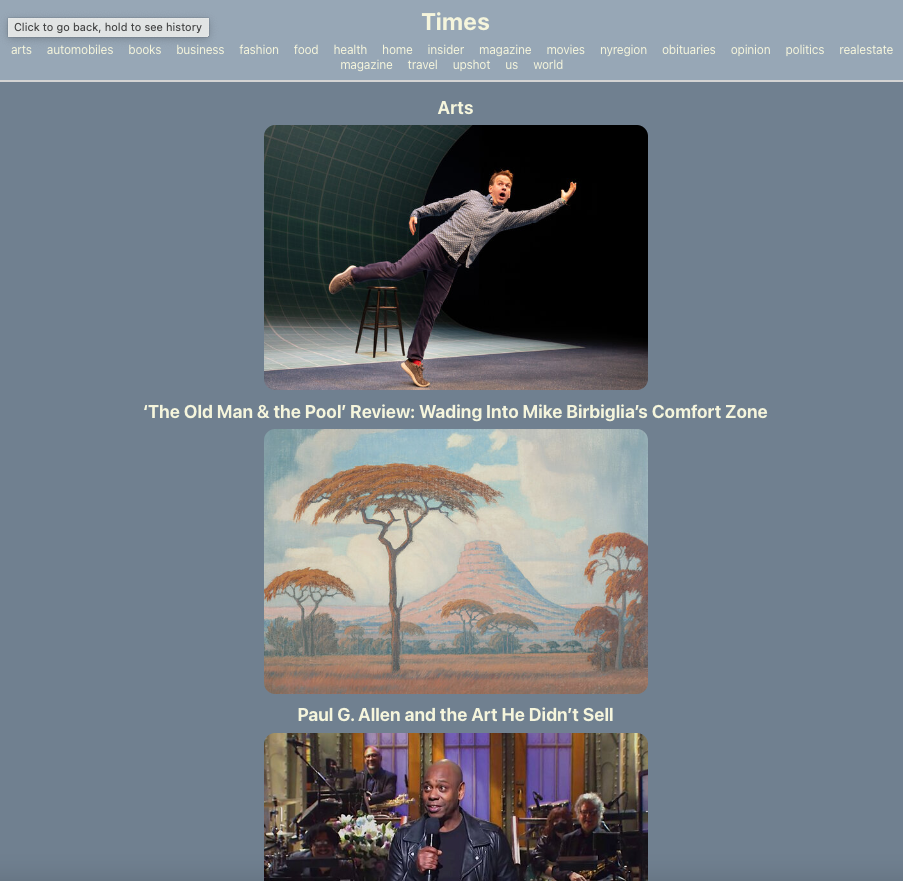Open the Paul G. Allen art article
This screenshot has height=881, width=903.
[x=455, y=714]
